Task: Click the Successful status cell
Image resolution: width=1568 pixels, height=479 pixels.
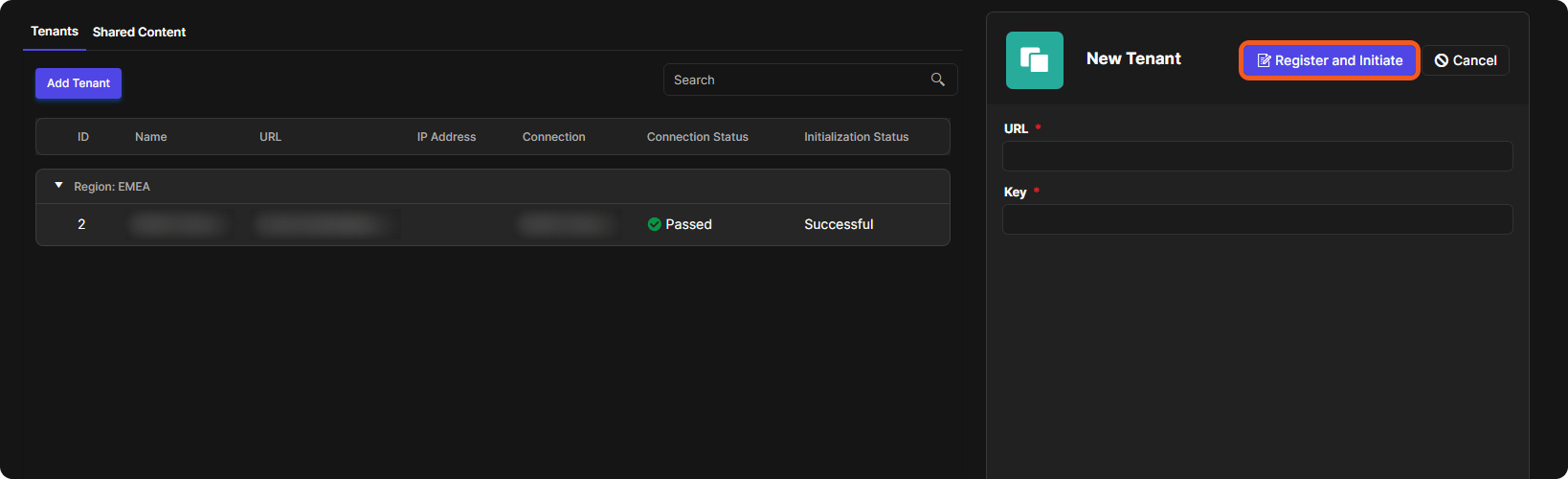Action: 839,224
